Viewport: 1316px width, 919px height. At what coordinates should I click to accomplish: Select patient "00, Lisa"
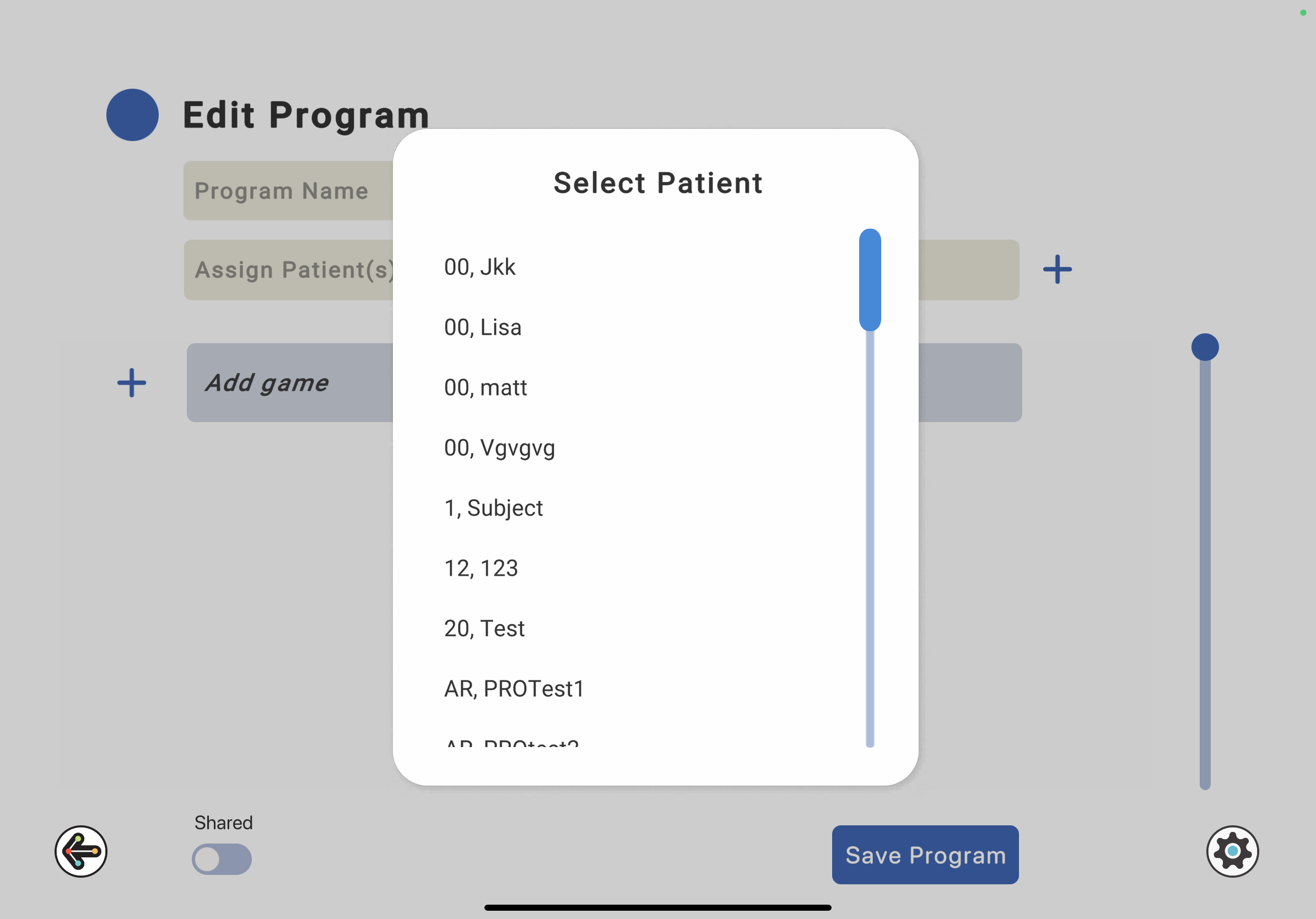483,327
